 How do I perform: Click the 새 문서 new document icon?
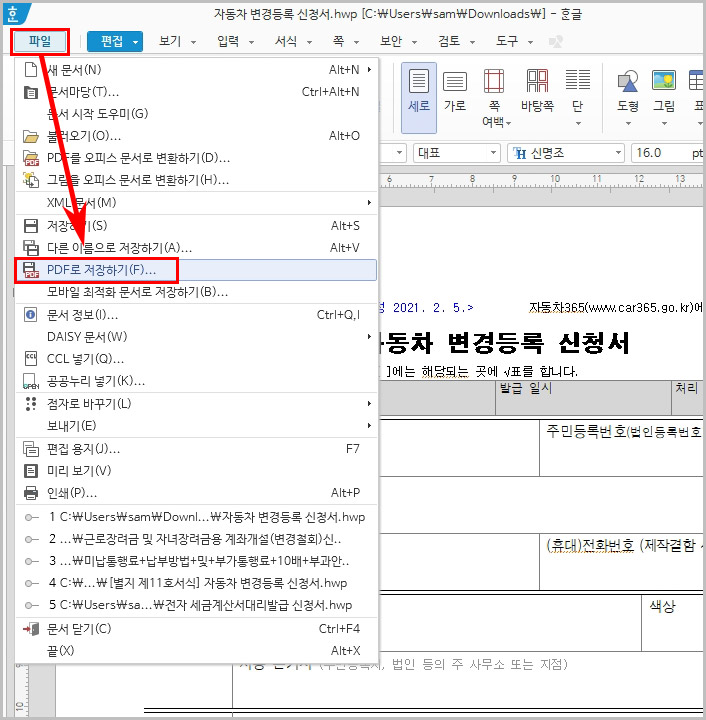(31, 70)
